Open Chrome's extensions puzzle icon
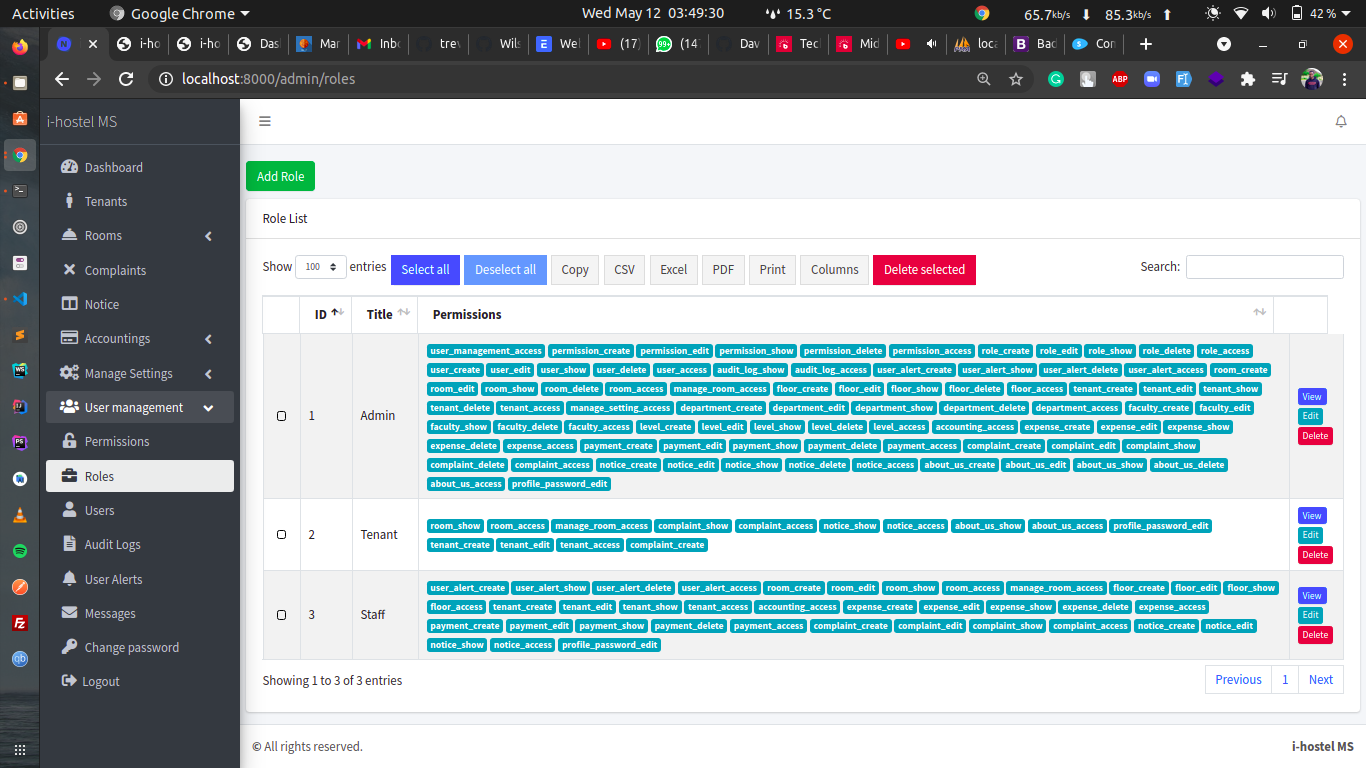Viewport: 1366px width, 768px height. pos(1247,79)
